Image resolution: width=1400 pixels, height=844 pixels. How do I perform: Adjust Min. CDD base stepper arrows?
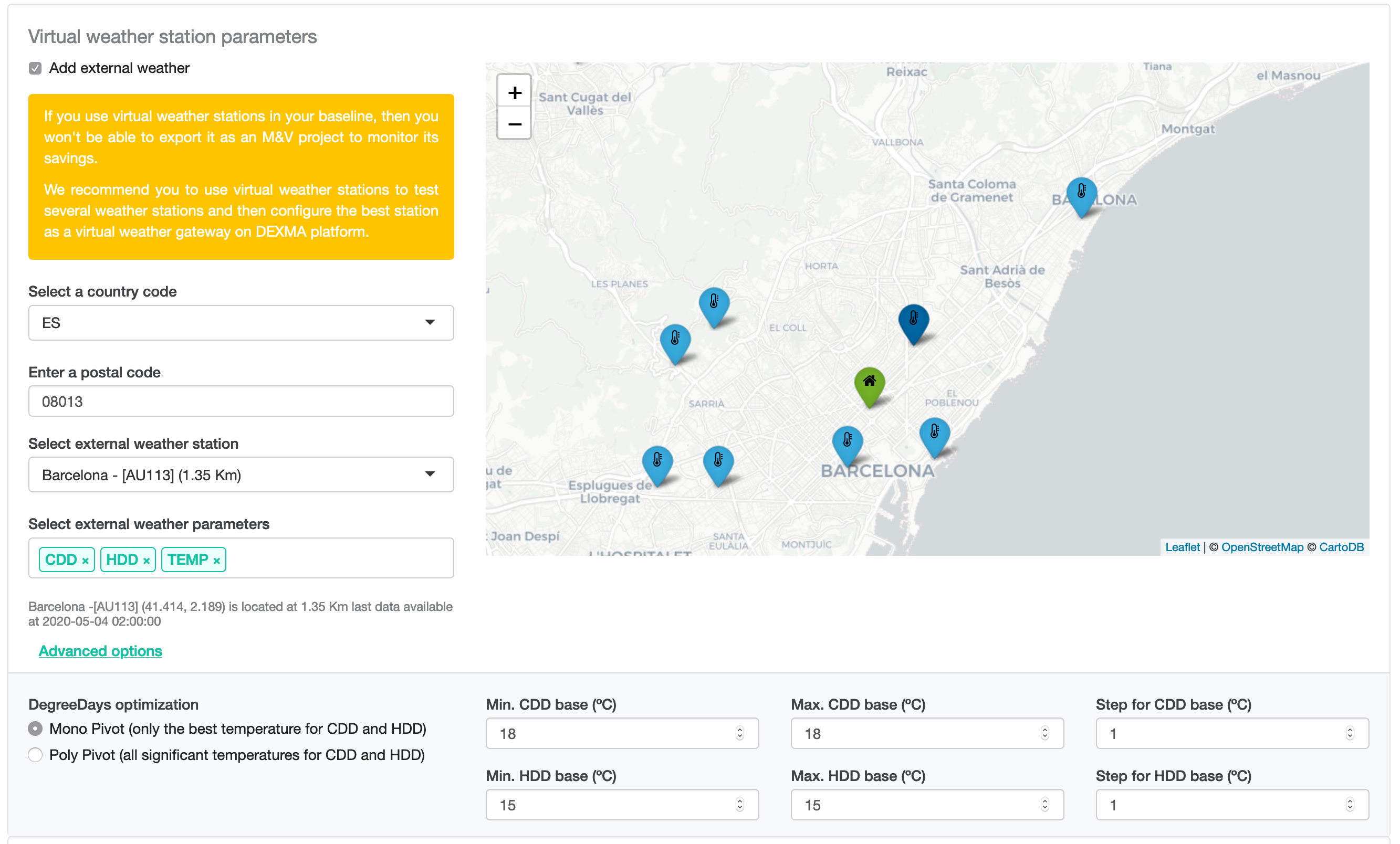(x=739, y=733)
